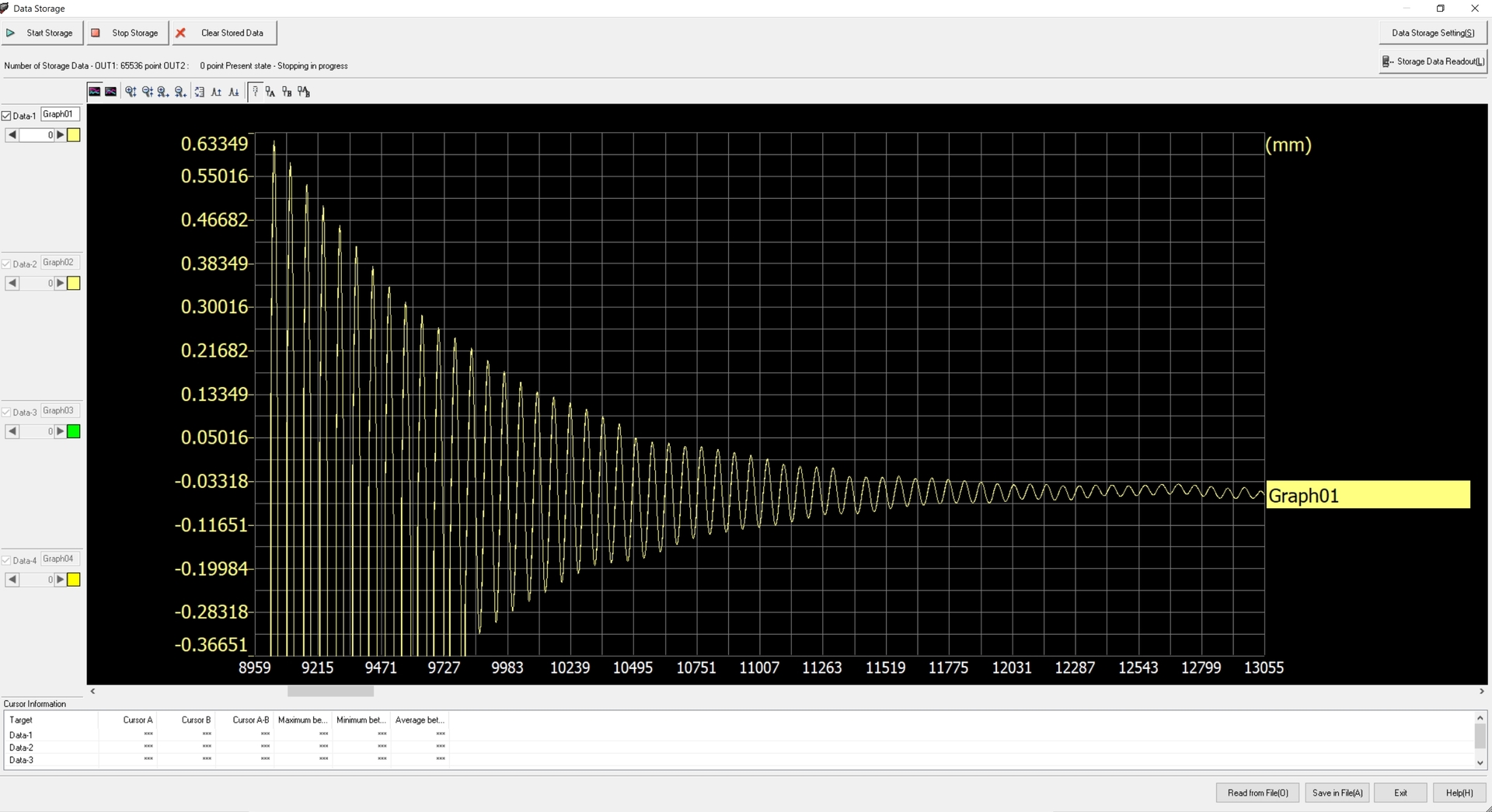Click the vertical zoom out icon
This screenshot has width=1492, height=812.
click(147, 92)
